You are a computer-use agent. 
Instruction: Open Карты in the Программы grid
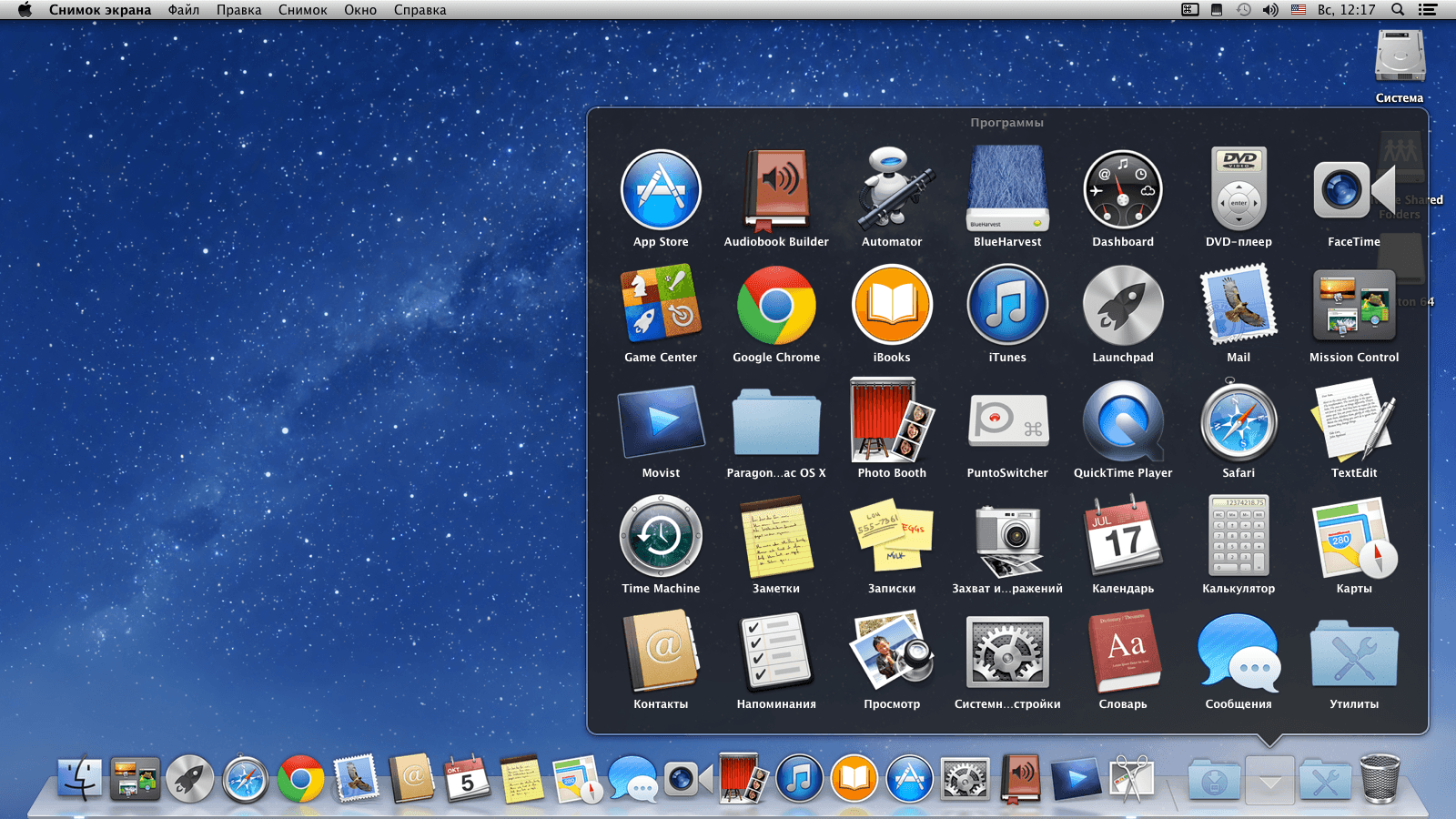1354,537
